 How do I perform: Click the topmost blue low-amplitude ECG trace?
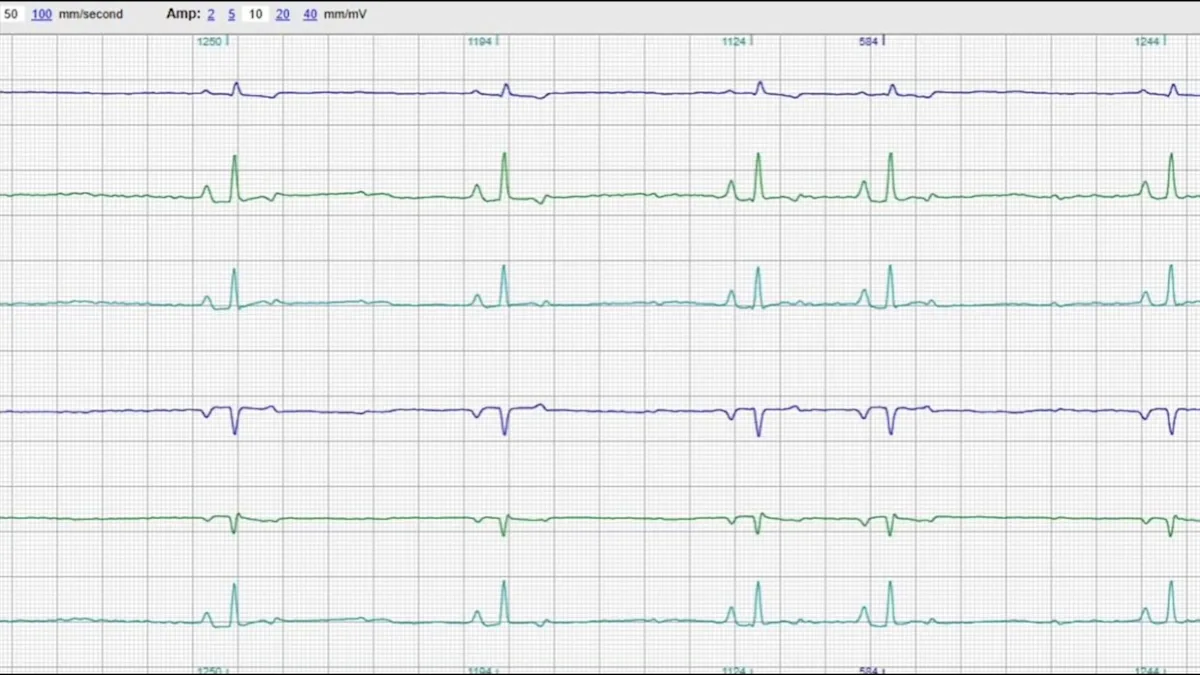pyautogui.click(x=600, y=93)
